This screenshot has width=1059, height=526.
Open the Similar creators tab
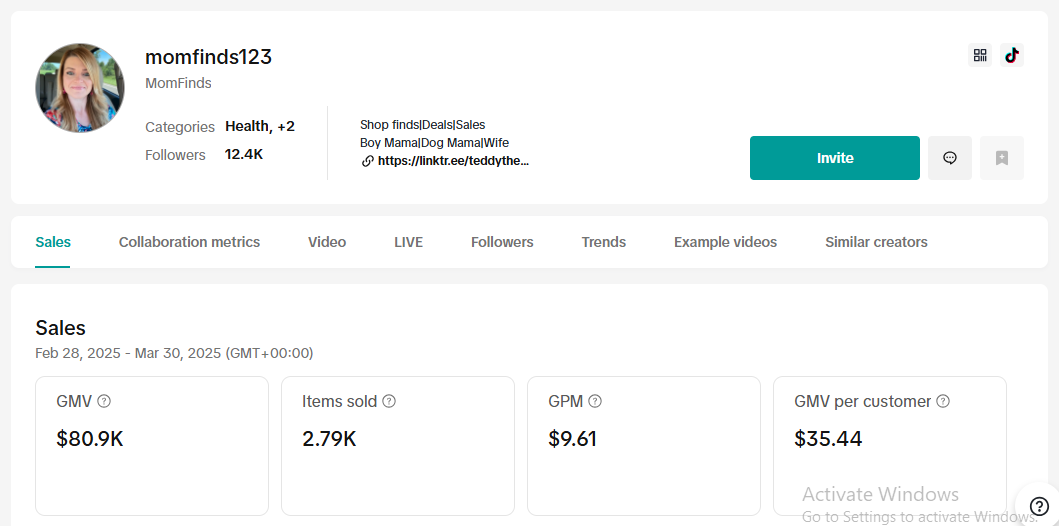click(x=877, y=242)
